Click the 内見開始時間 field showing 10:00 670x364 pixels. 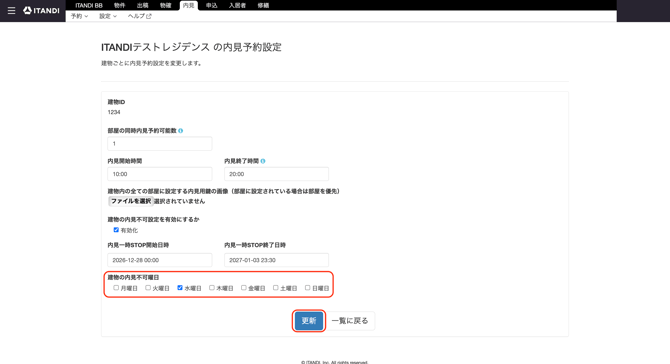tap(160, 174)
